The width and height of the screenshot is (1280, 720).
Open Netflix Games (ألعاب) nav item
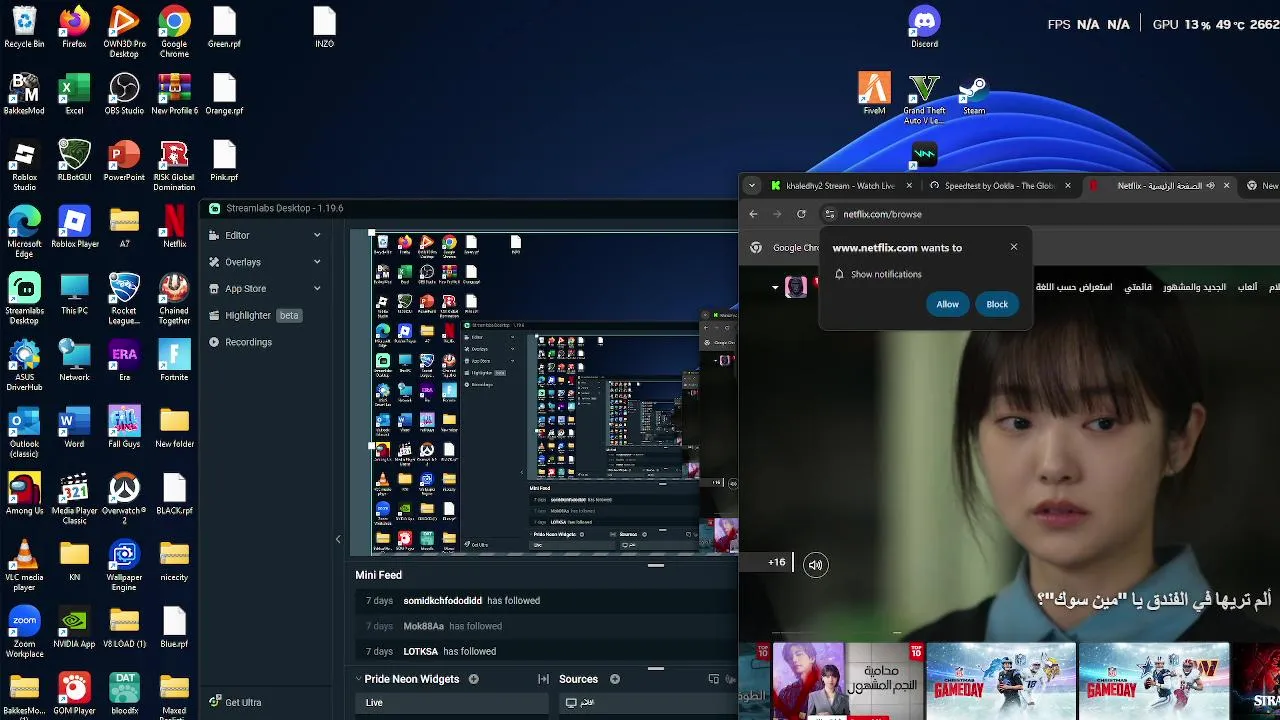point(1247,287)
